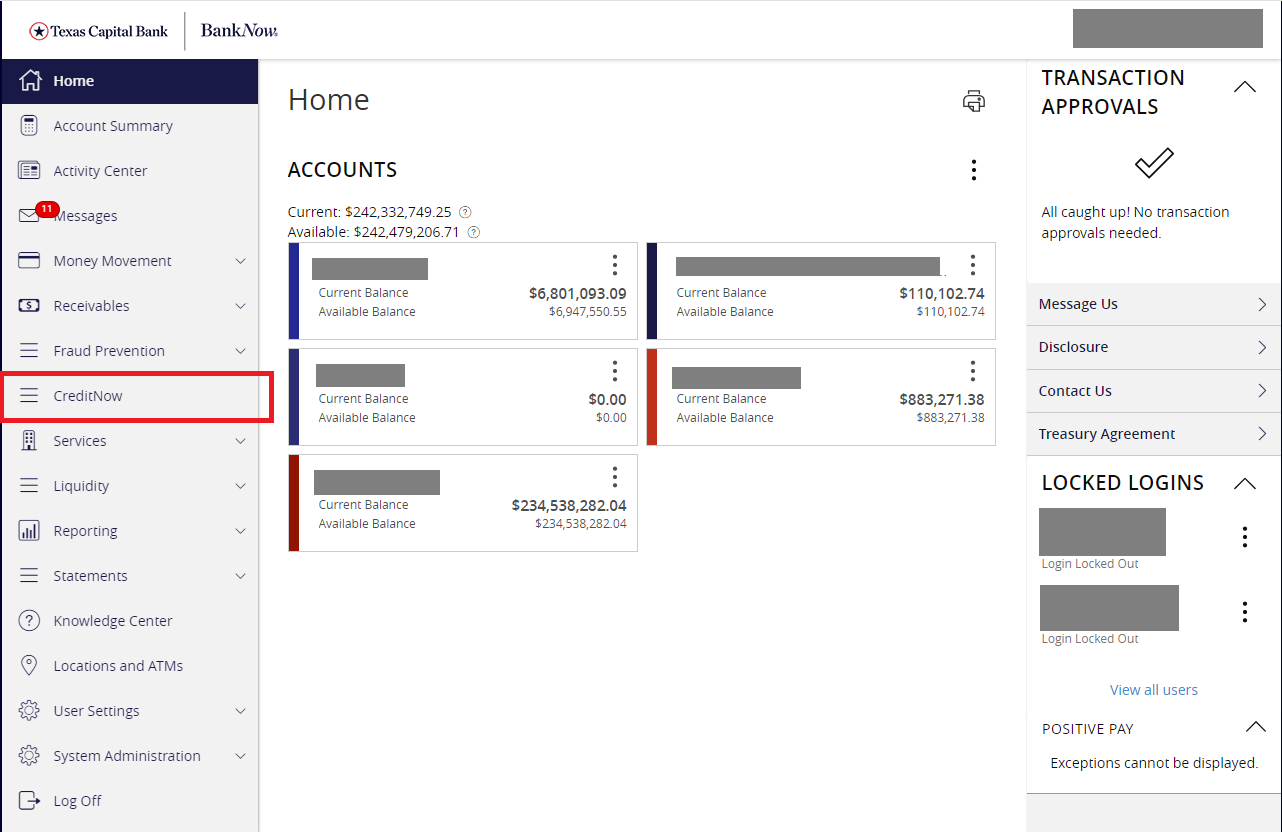
Task: Expand the Services menu chevron
Action: tap(240, 441)
